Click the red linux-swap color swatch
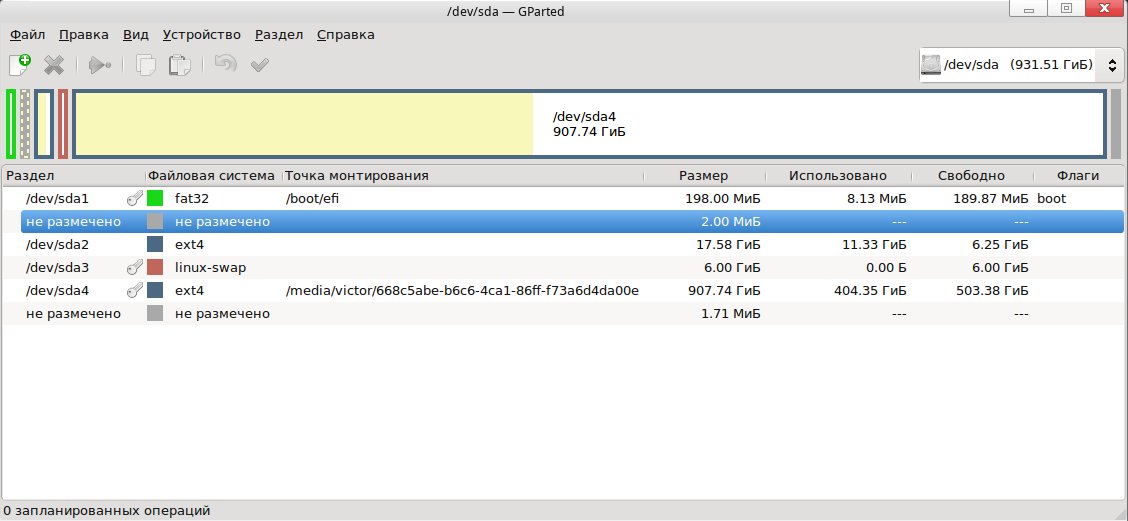 (155, 267)
